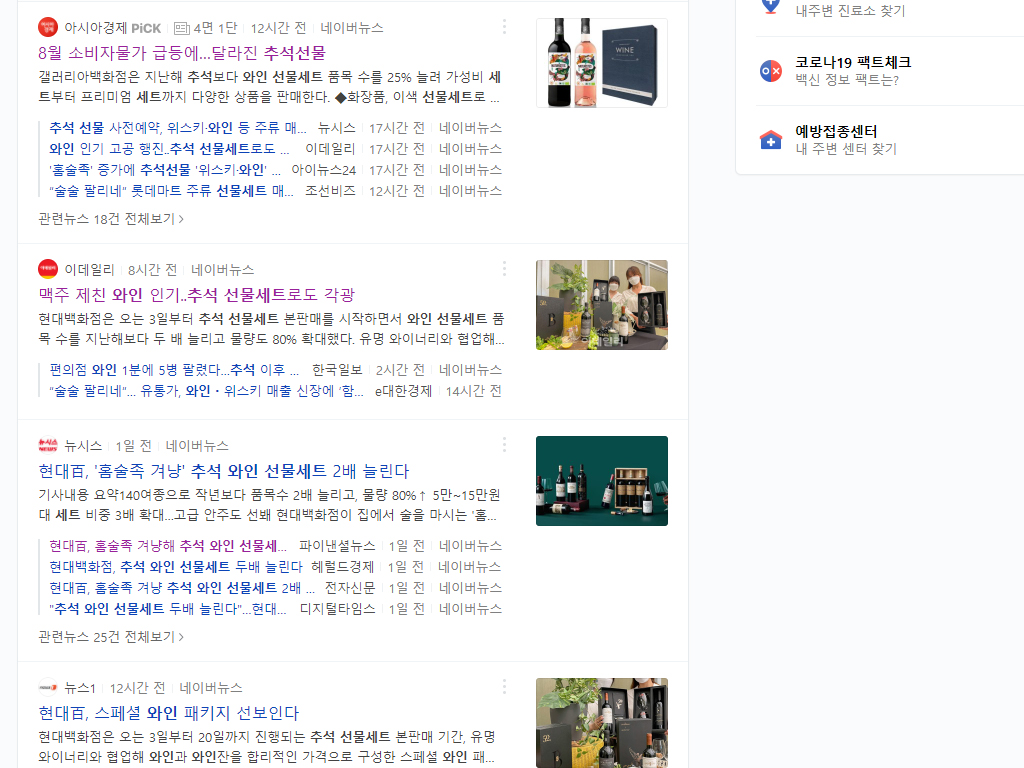Screen dimensions: 1024x768
Task: Click 내주변 진료소 찾기 text
Action: click(x=850, y=10)
